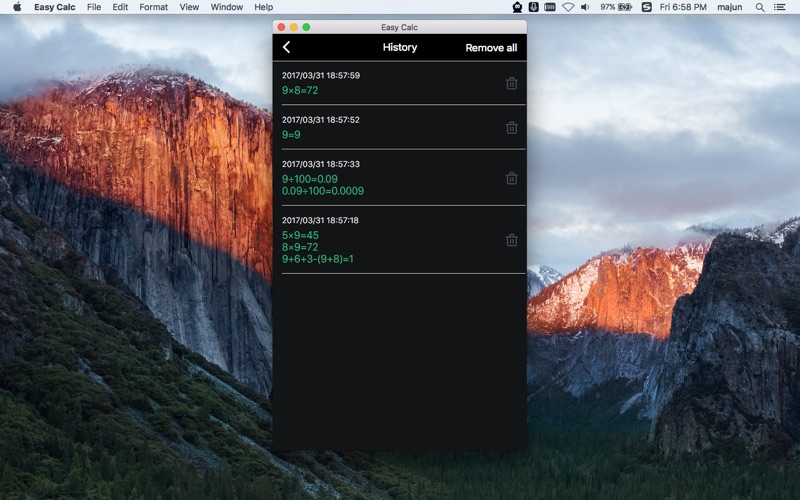Open the Edit menu
The image size is (800, 500).
click(120, 7)
